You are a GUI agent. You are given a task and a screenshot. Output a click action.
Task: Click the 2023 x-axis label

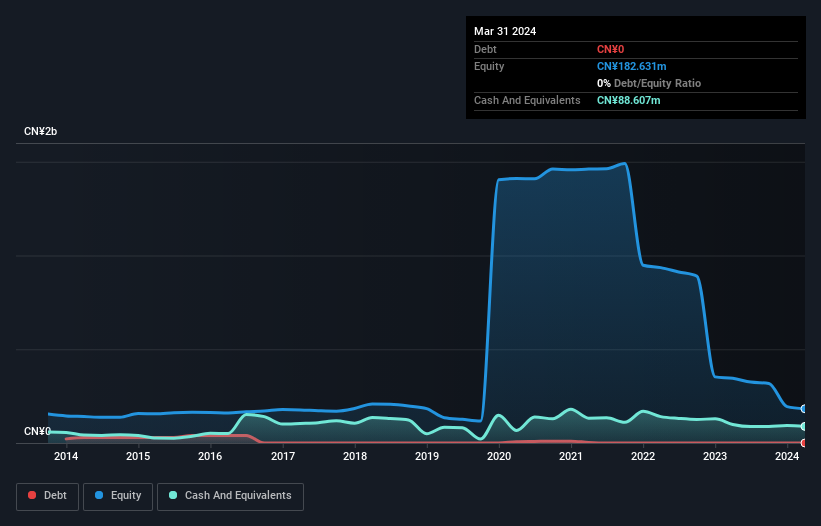[715, 456]
